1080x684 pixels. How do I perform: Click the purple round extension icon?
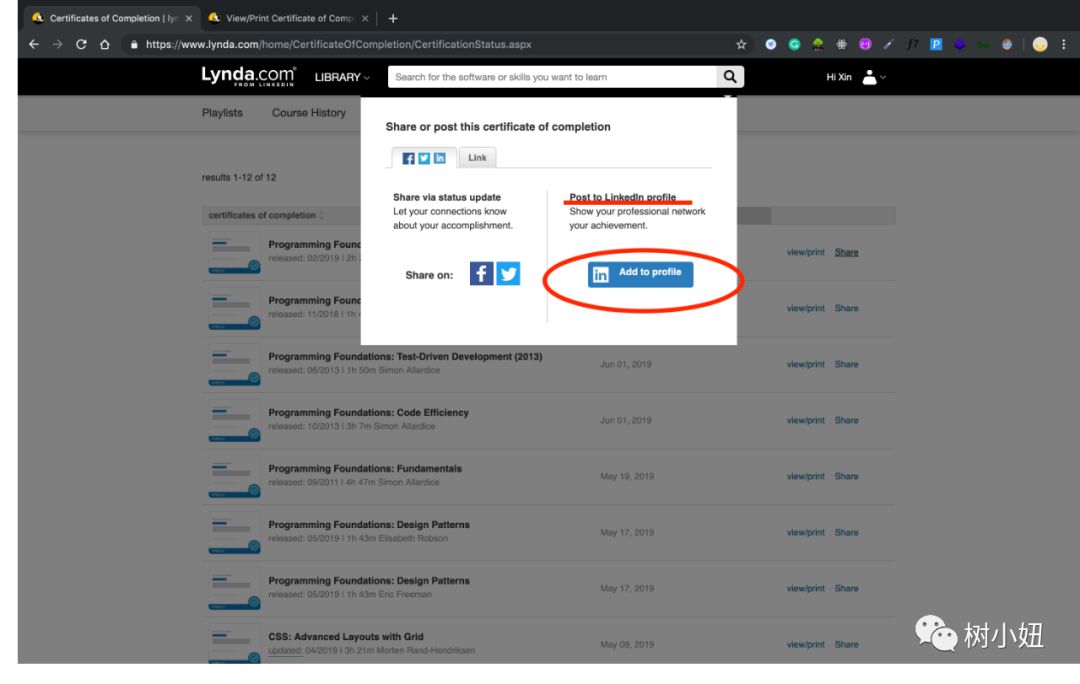click(x=865, y=44)
